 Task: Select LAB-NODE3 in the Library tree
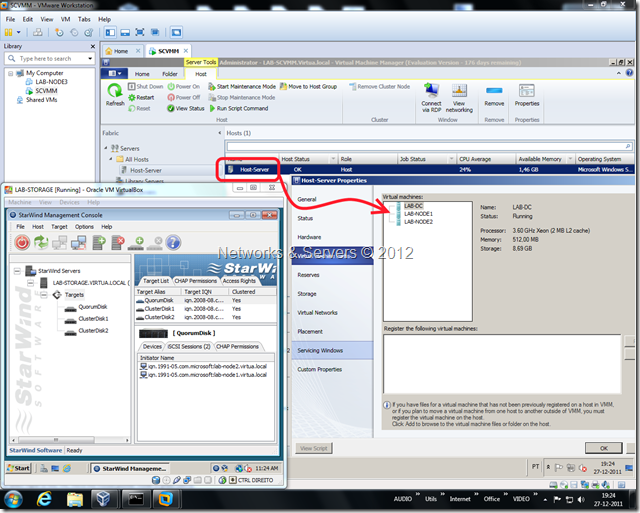coord(51,82)
